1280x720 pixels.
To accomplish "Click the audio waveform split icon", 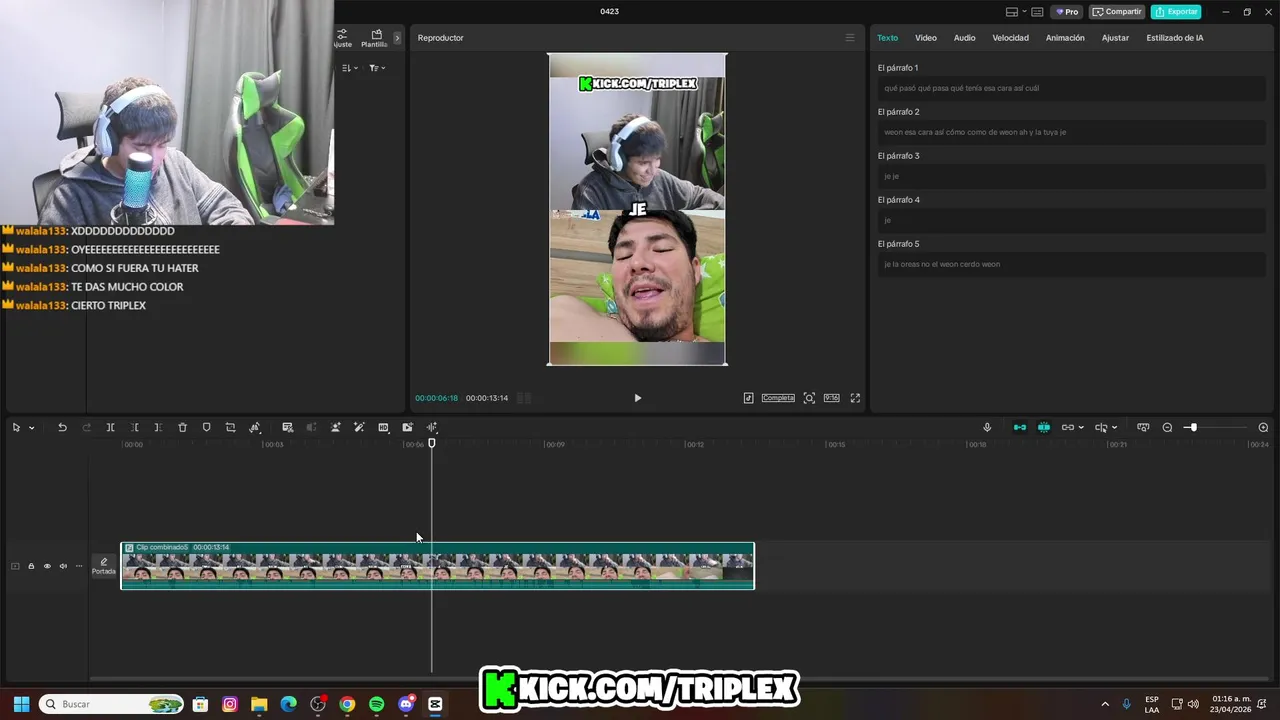I will point(432,427).
